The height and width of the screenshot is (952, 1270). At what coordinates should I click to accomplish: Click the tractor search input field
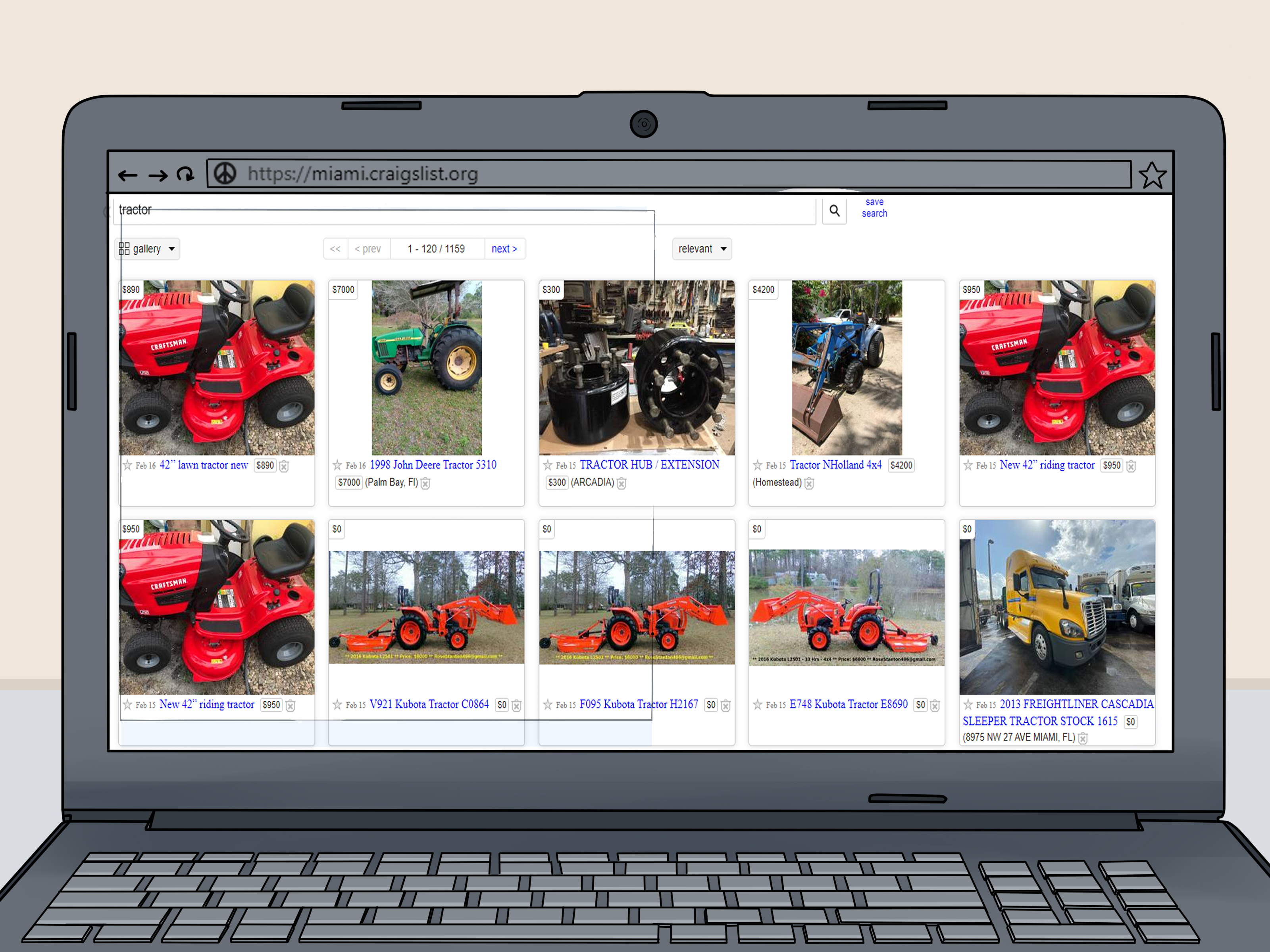464,211
